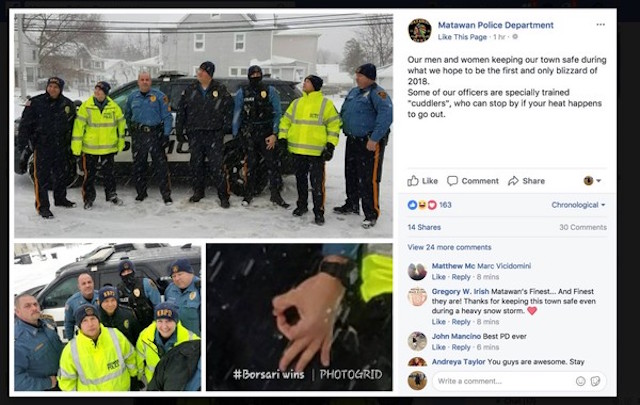Image resolution: width=640 pixels, height=405 pixels.
Task: Open the profile selector dropdown beside Share
Action: [x=592, y=180]
